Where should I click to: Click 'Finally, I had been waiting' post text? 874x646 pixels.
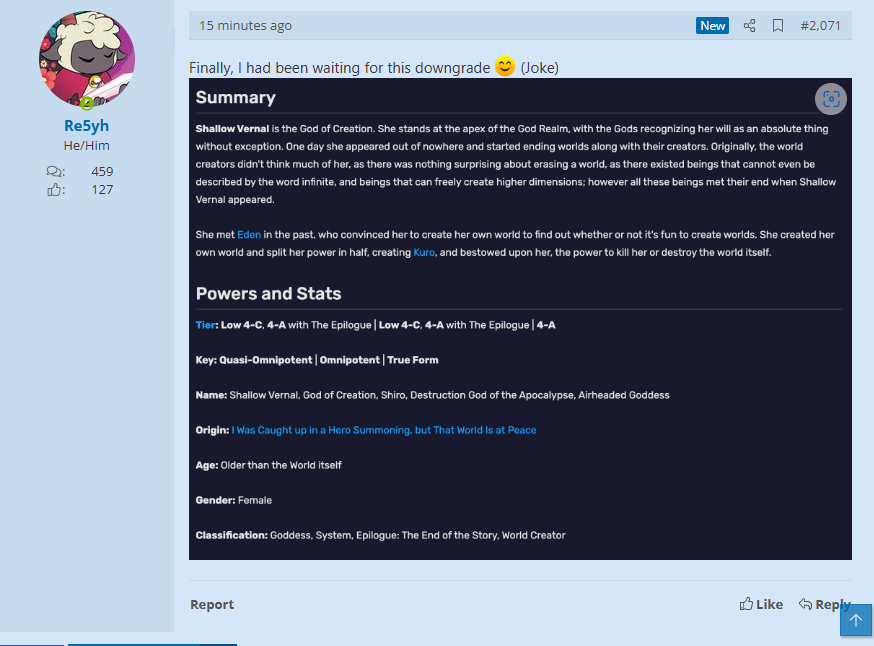click(339, 68)
